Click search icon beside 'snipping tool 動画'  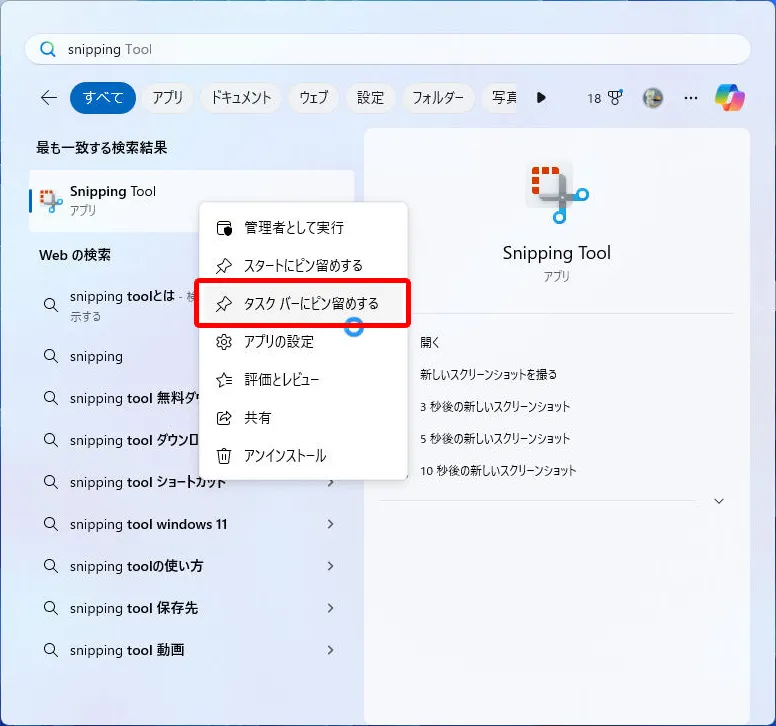click(x=50, y=650)
